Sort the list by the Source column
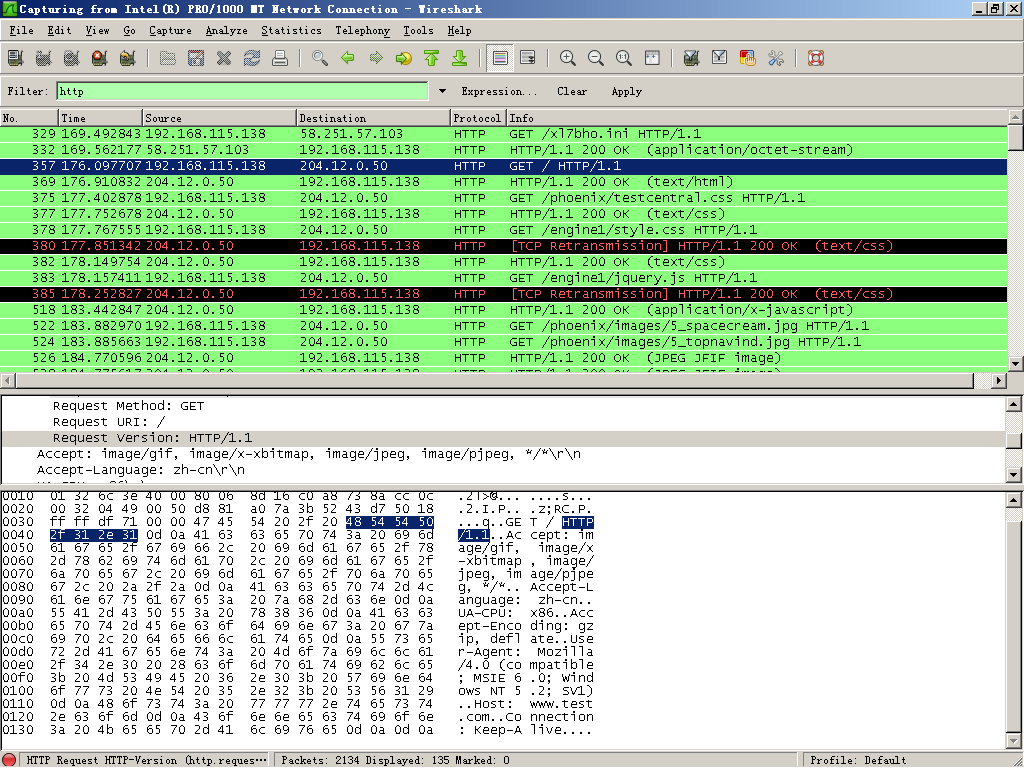The height and width of the screenshot is (768, 1024). click(x=219, y=118)
